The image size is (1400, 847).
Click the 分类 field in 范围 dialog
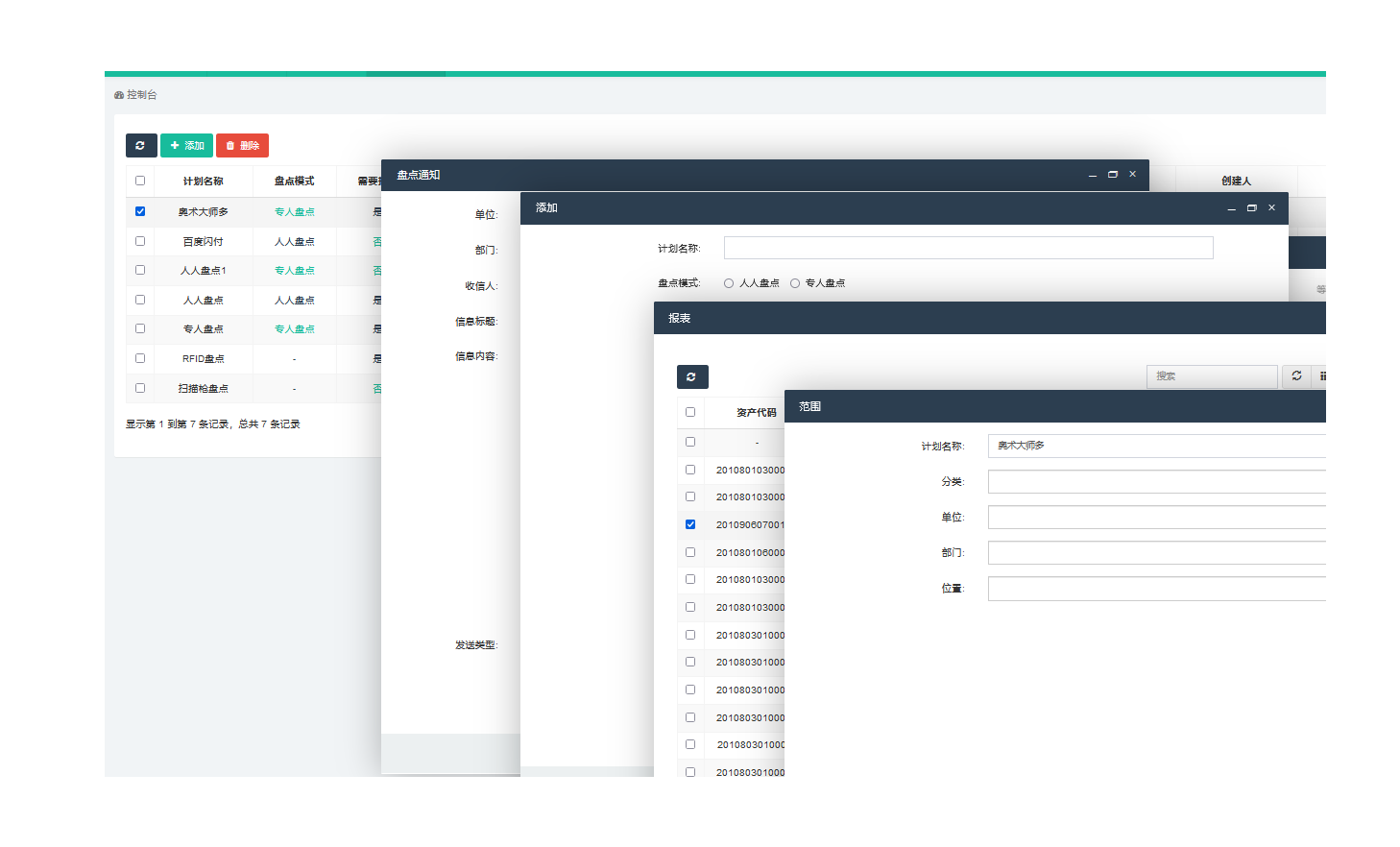[x=1157, y=481]
